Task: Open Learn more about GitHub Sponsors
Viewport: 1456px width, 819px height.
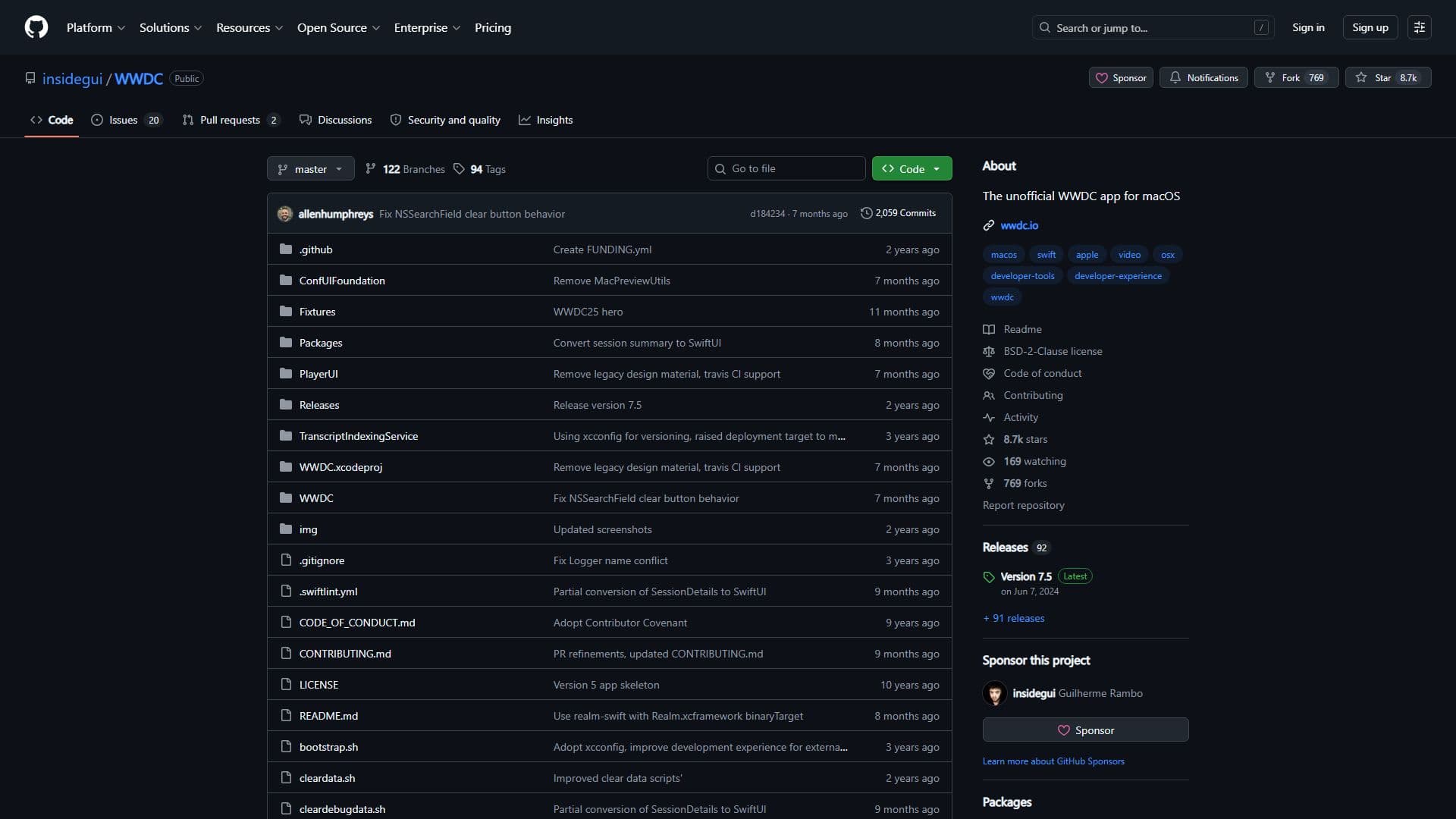Action: point(1053,761)
